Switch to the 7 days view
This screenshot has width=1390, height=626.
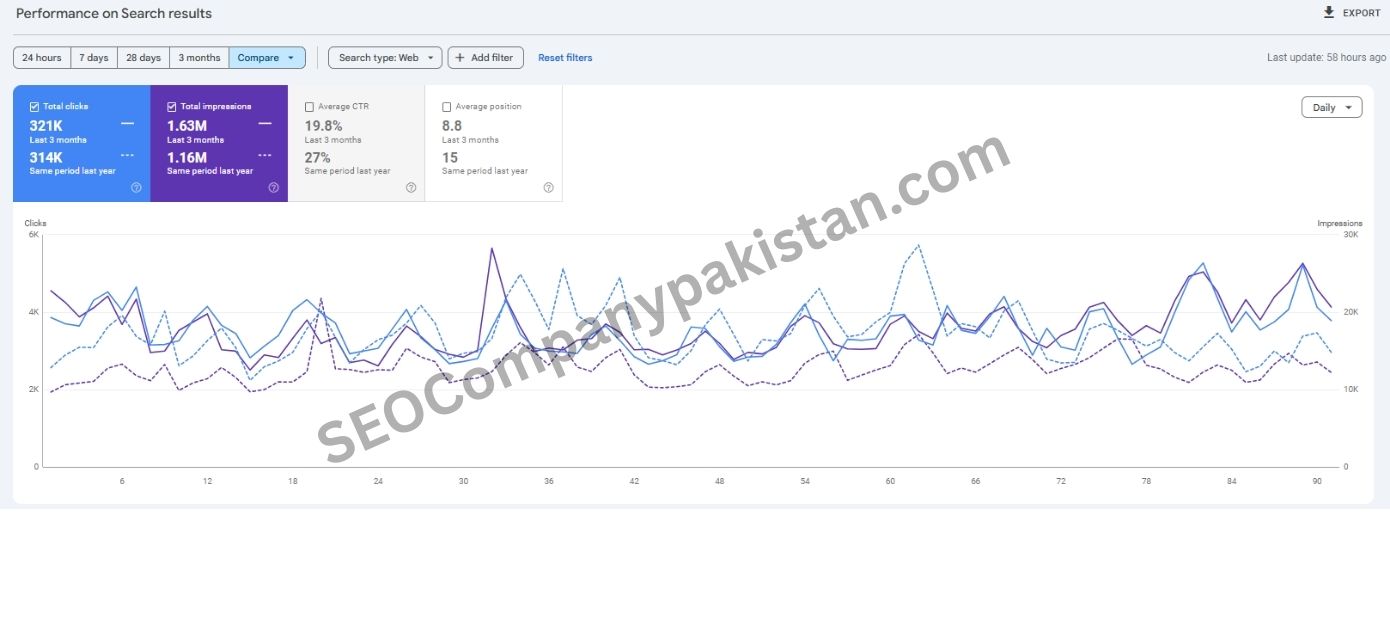point(93,57)
